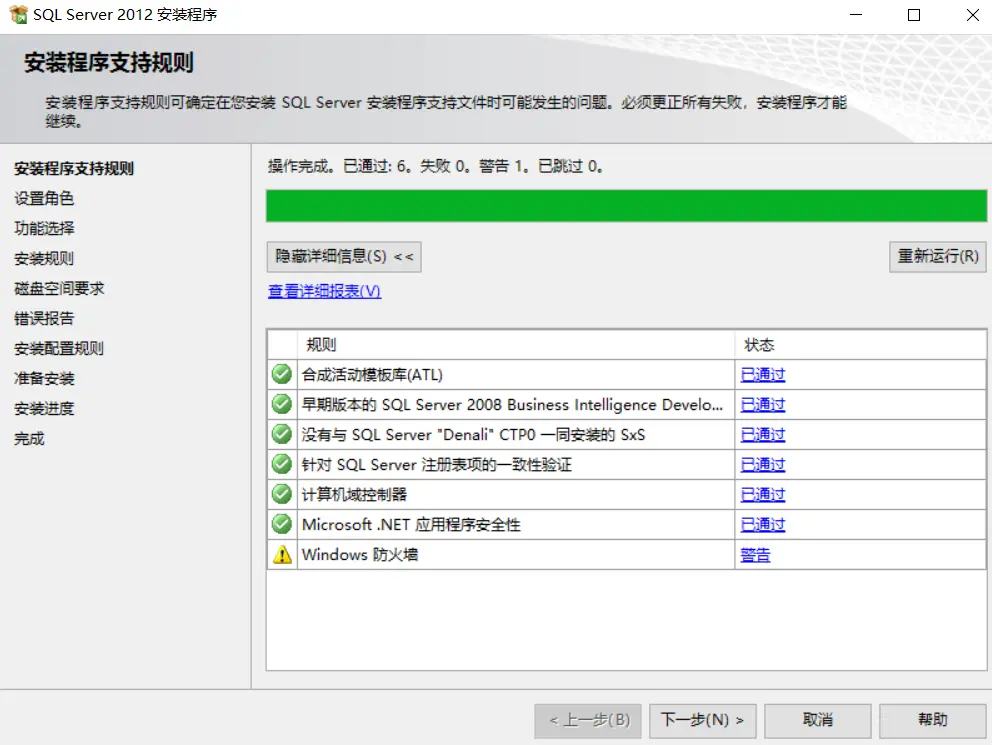Click the 重新运行(R) button
This screenshot has height=745, width=992.
(938, 257)
